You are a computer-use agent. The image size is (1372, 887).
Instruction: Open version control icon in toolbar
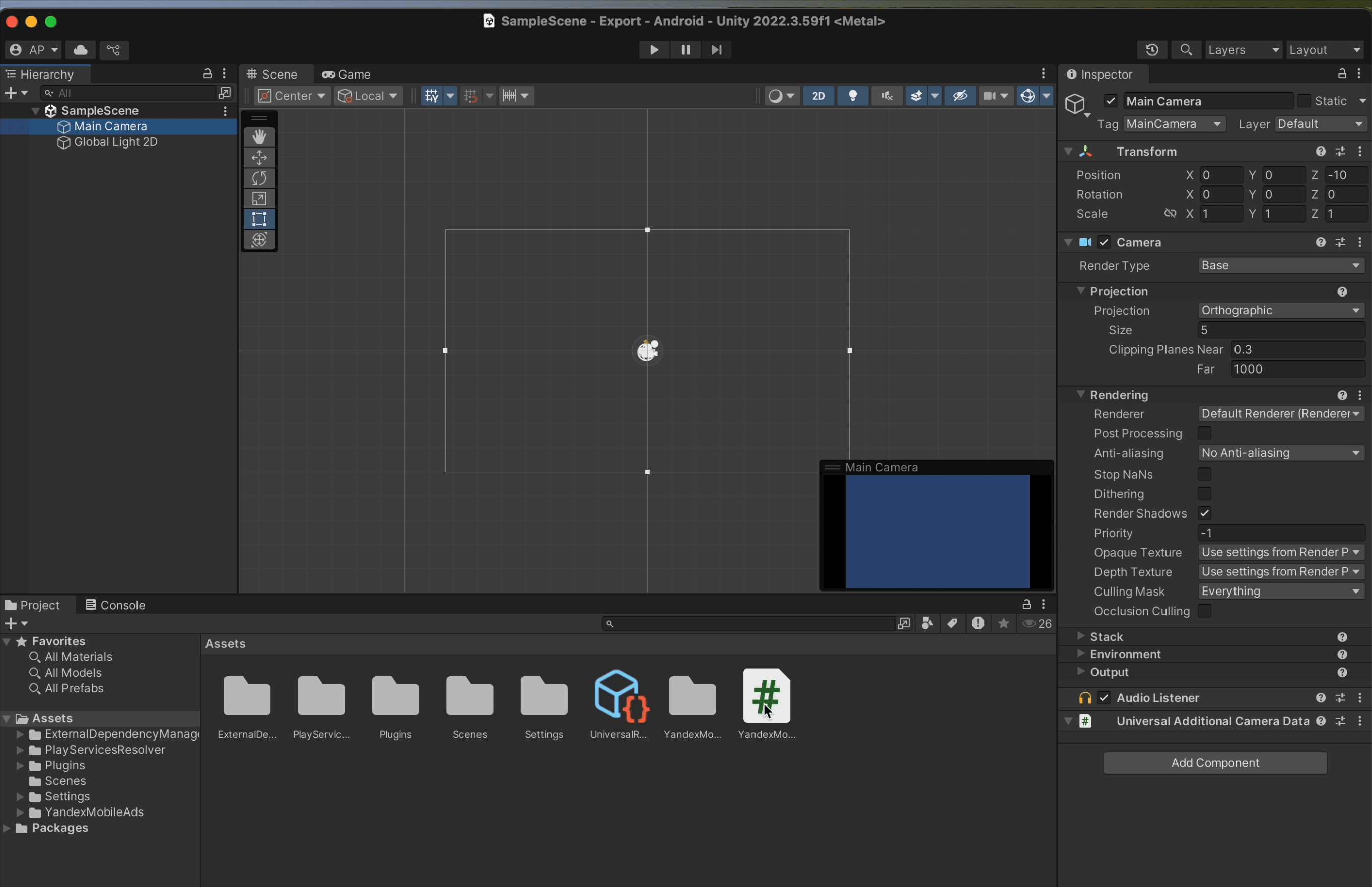(113, 50)
